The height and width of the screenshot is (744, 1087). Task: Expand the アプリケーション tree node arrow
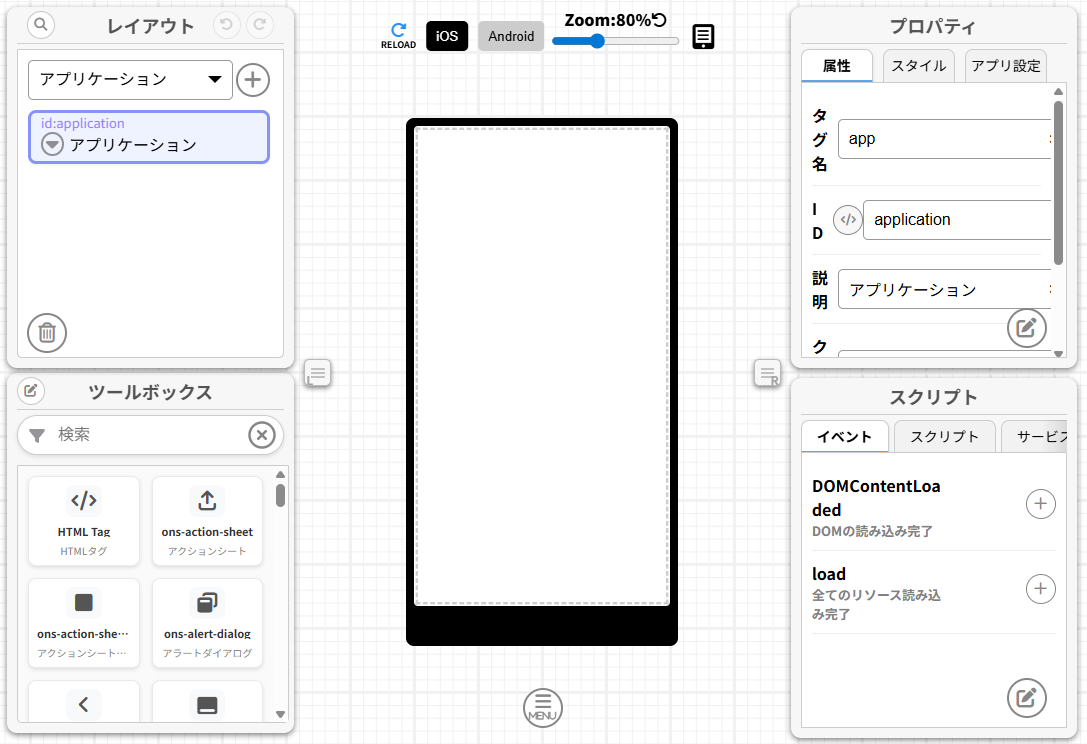click(x=53, y=145)
